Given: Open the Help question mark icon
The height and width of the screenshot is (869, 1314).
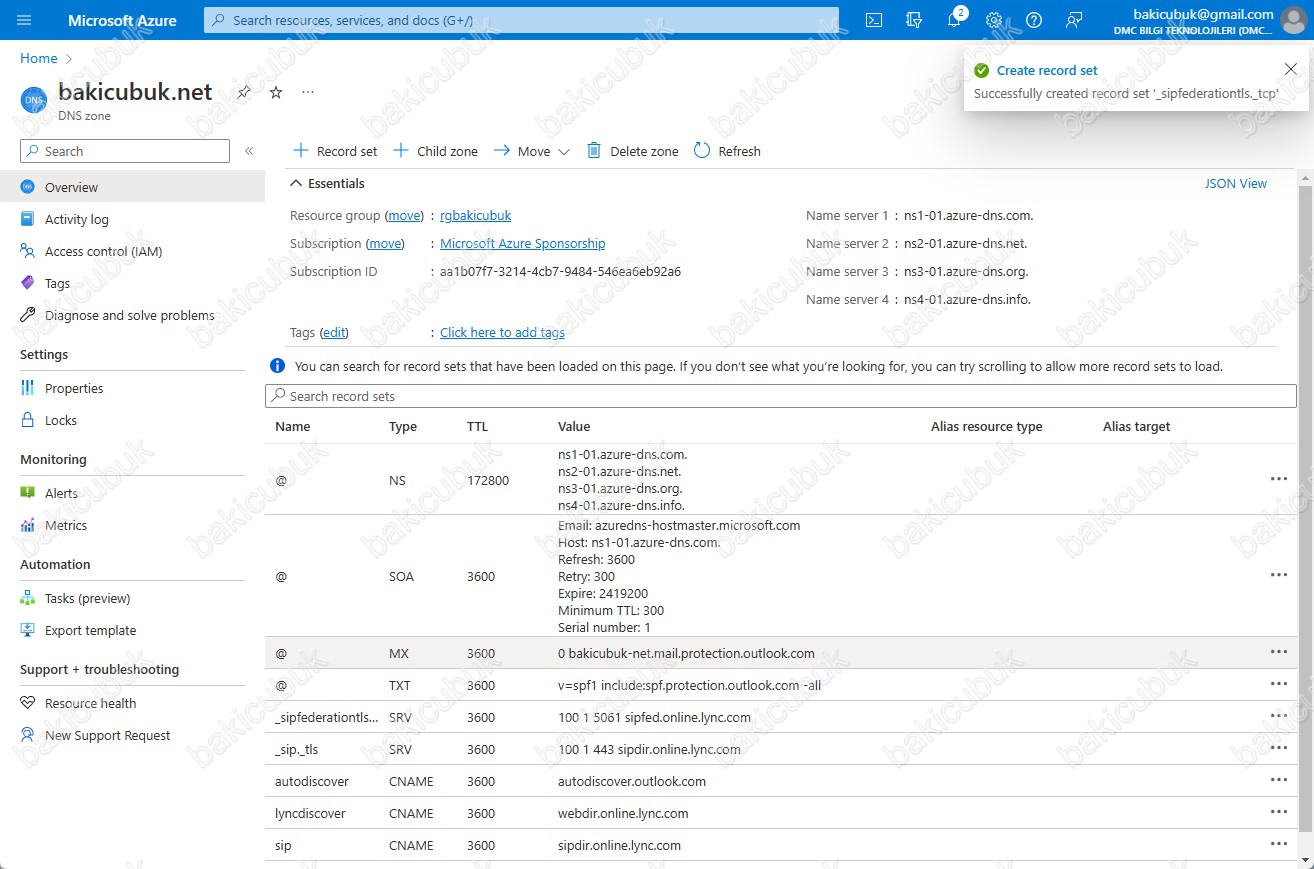Looking at the screenshot, I should click(1034, 20).
